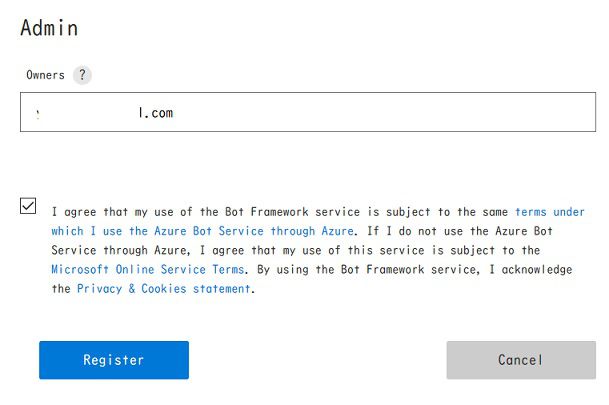
Task: Uncheck the Bot Framework agreement checkbox
Action: tap(28, 206)
